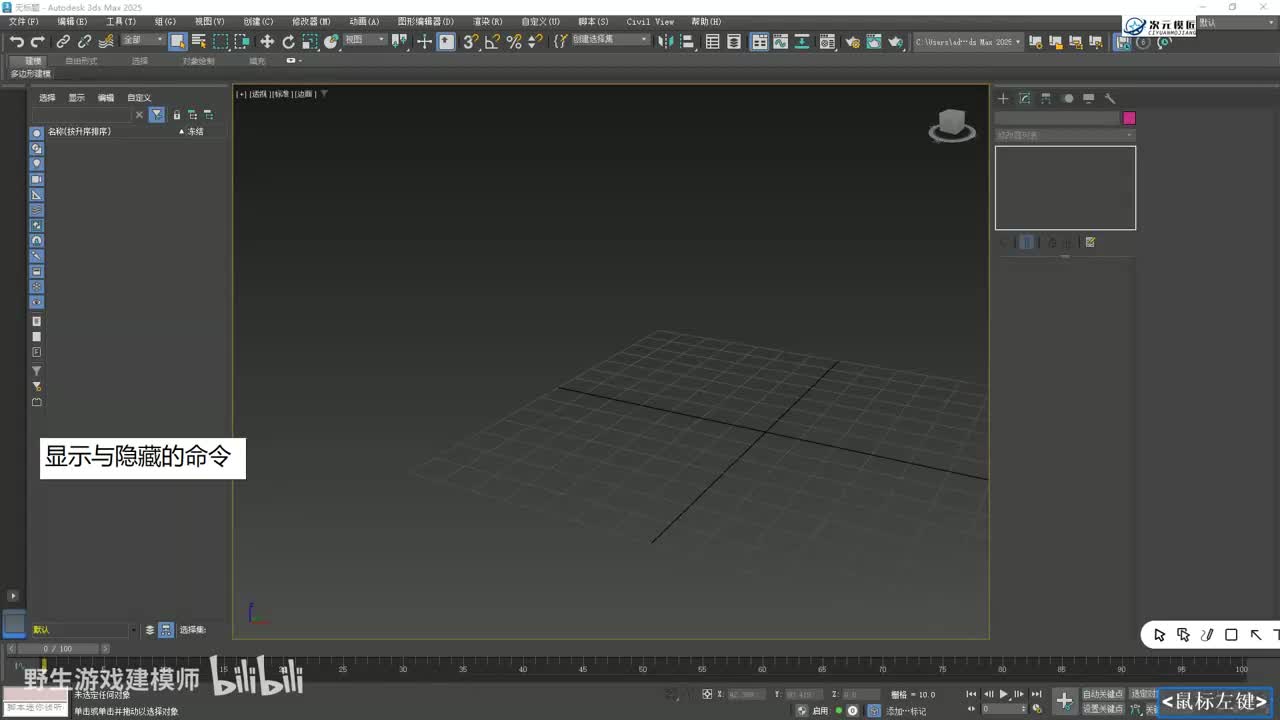Open the Layer Explorer icon
The width and height of the screenshot is (1280, 720).
734,41
